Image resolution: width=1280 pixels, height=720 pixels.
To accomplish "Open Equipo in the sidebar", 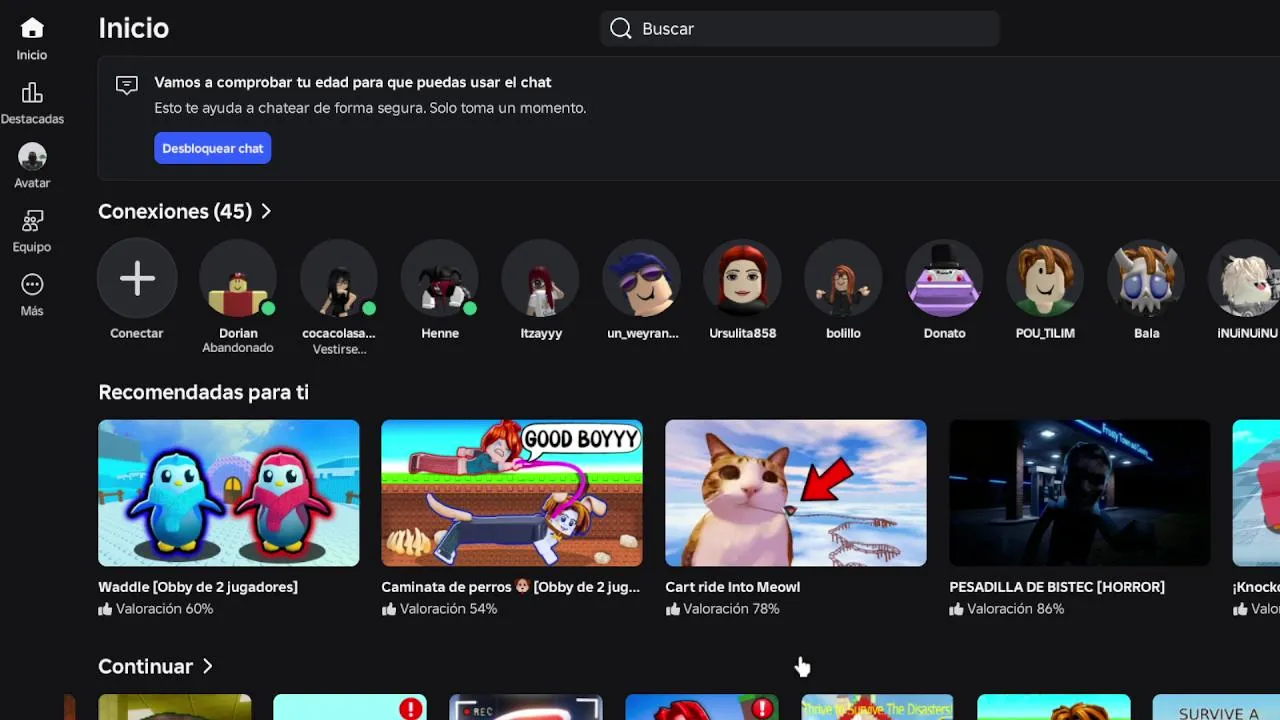I will point(32,230).
